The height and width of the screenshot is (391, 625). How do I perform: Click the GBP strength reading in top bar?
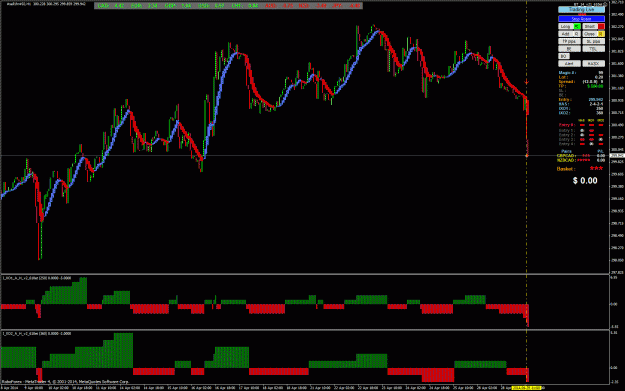pyautogui.click(x=178, y=6)
